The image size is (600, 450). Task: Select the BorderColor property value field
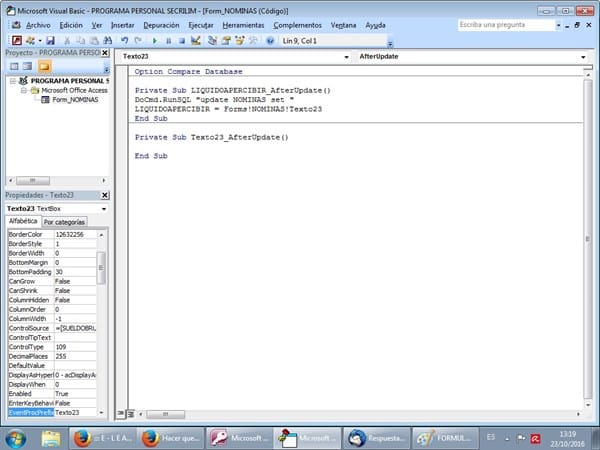74,233
